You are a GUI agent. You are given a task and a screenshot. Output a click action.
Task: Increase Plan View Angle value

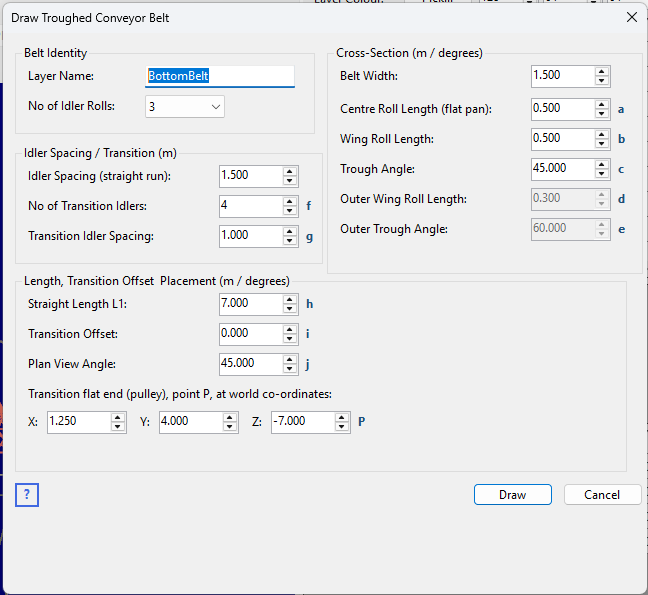click(290, 359)
